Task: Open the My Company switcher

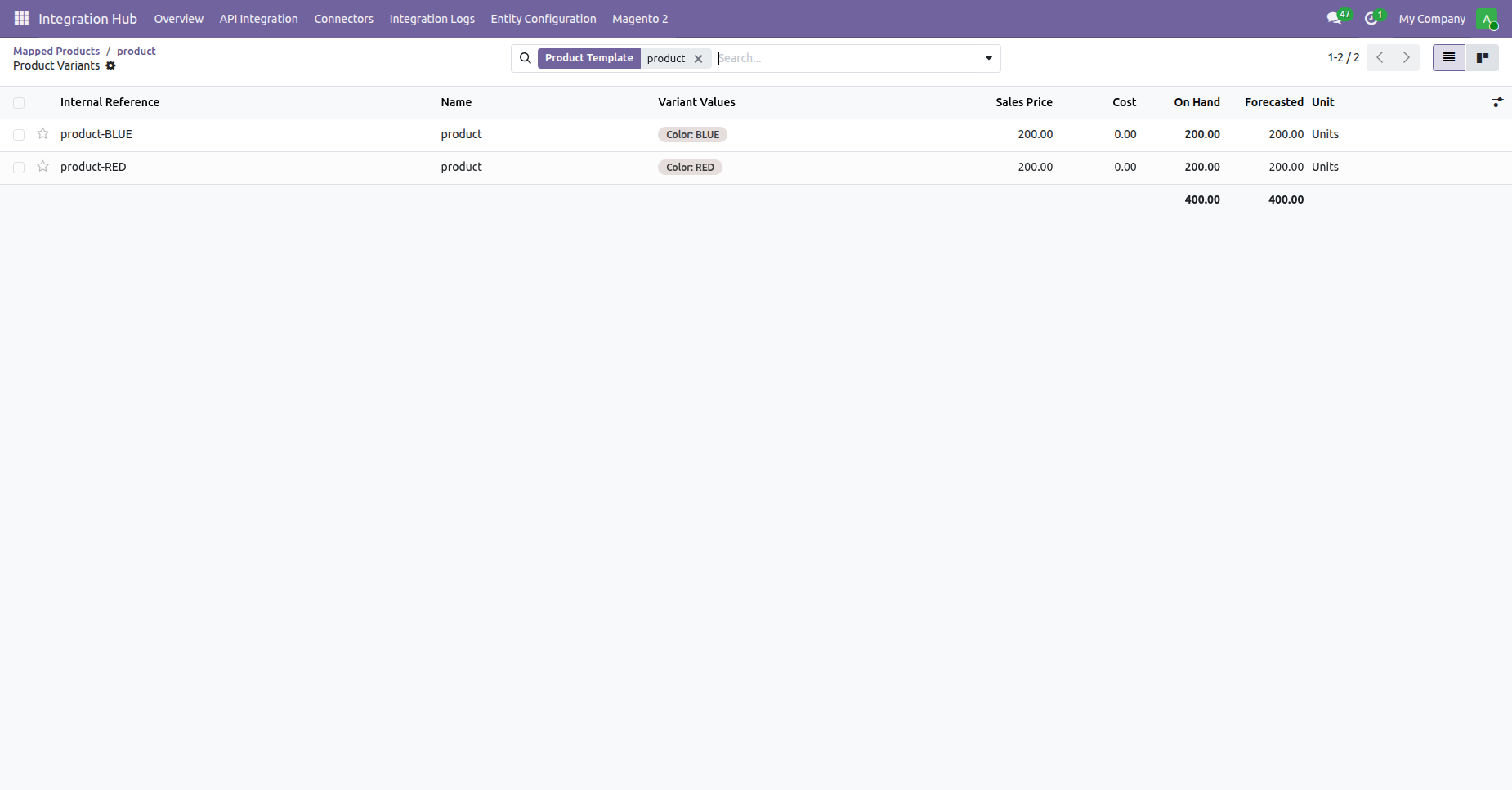Action: tap(1432, 19)
